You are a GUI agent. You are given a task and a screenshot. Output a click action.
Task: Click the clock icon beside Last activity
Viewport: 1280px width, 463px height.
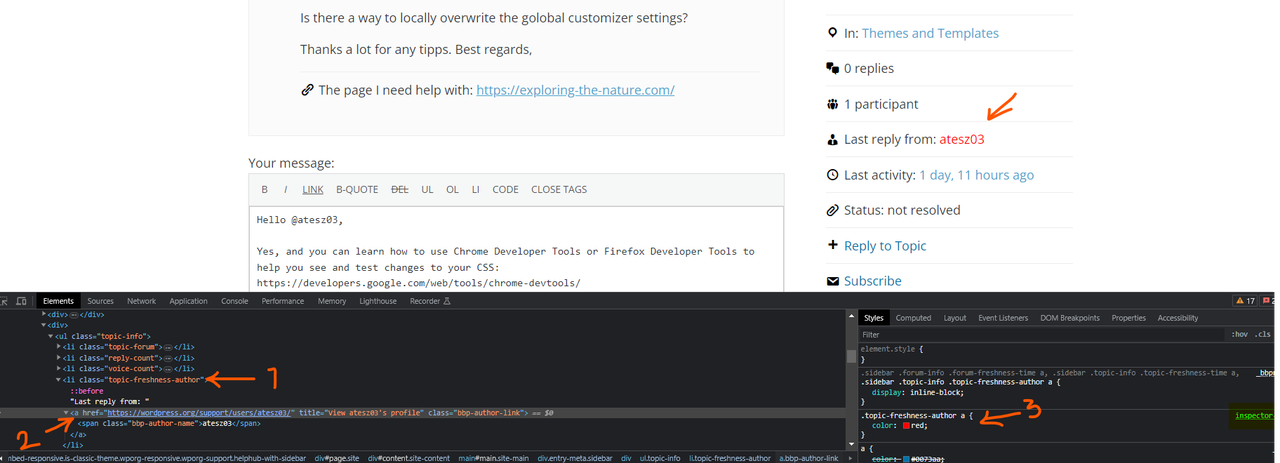[832, 175]
